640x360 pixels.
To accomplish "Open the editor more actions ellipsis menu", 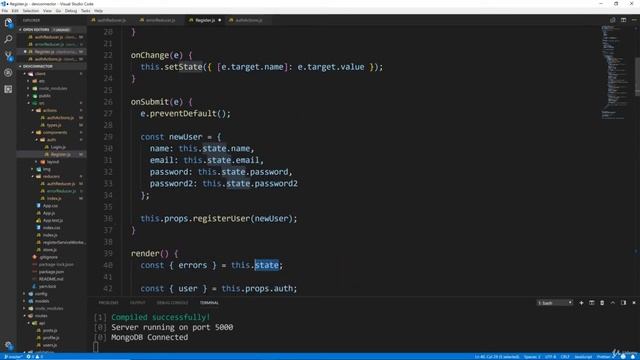I will click(634, 20).
